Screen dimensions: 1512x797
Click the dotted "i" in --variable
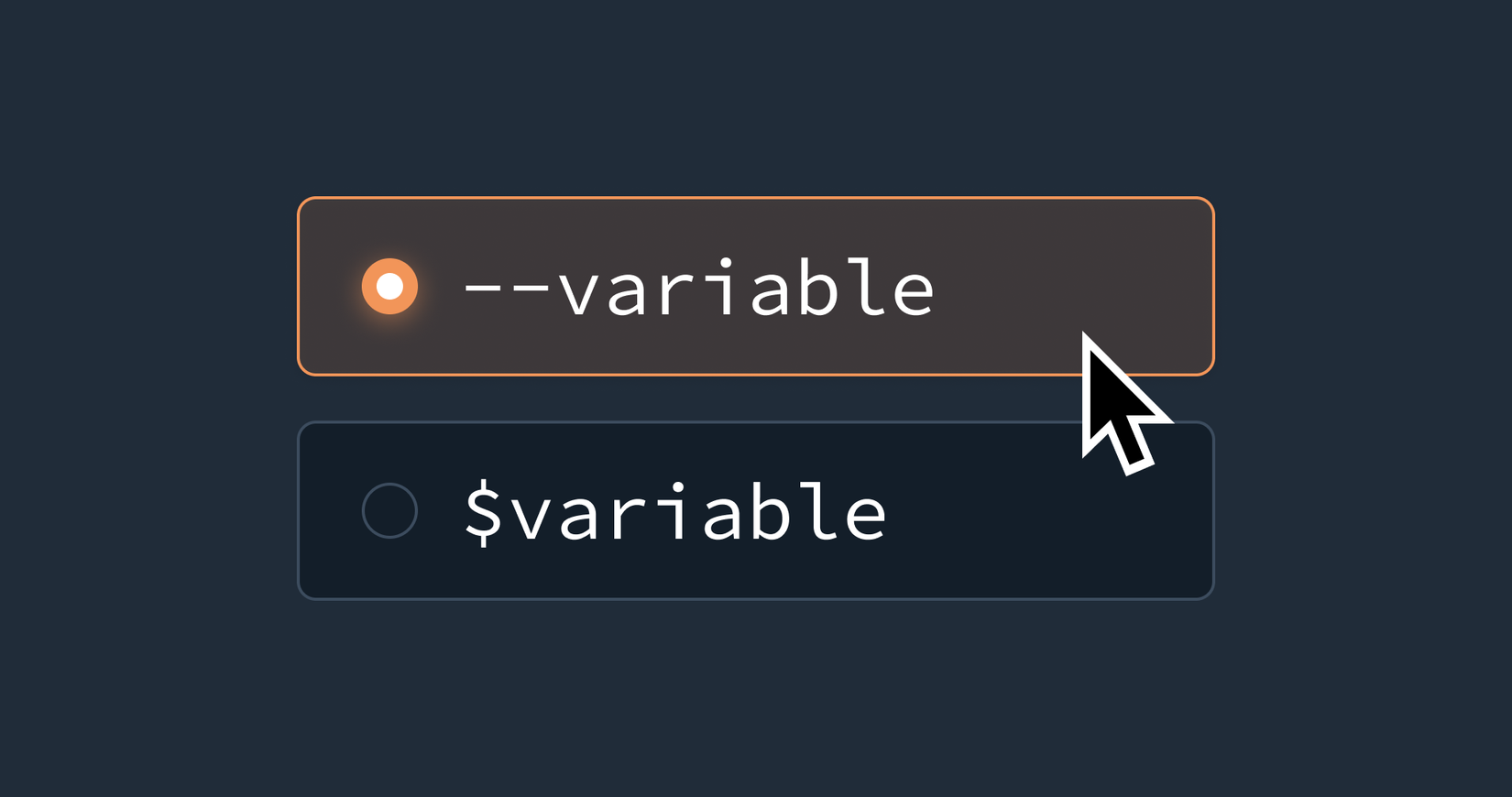722,289
